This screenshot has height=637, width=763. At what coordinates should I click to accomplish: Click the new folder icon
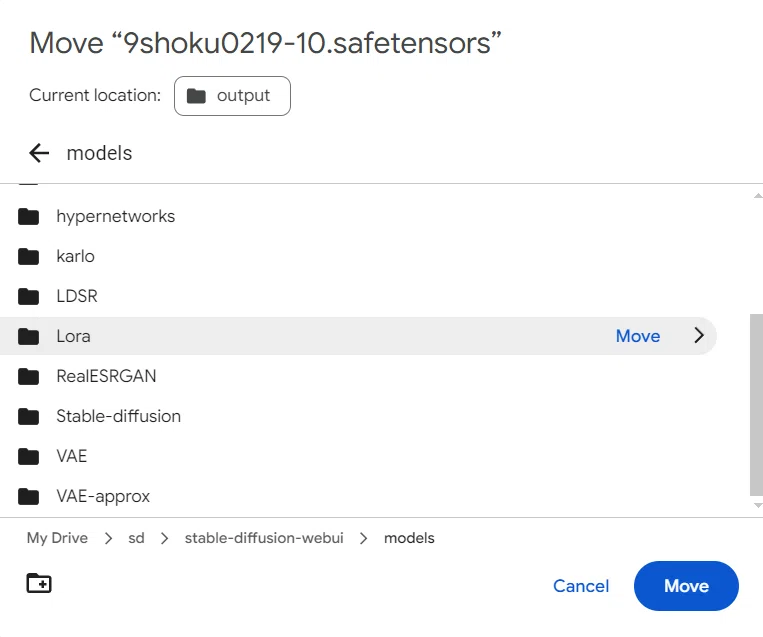coord(39,583)
